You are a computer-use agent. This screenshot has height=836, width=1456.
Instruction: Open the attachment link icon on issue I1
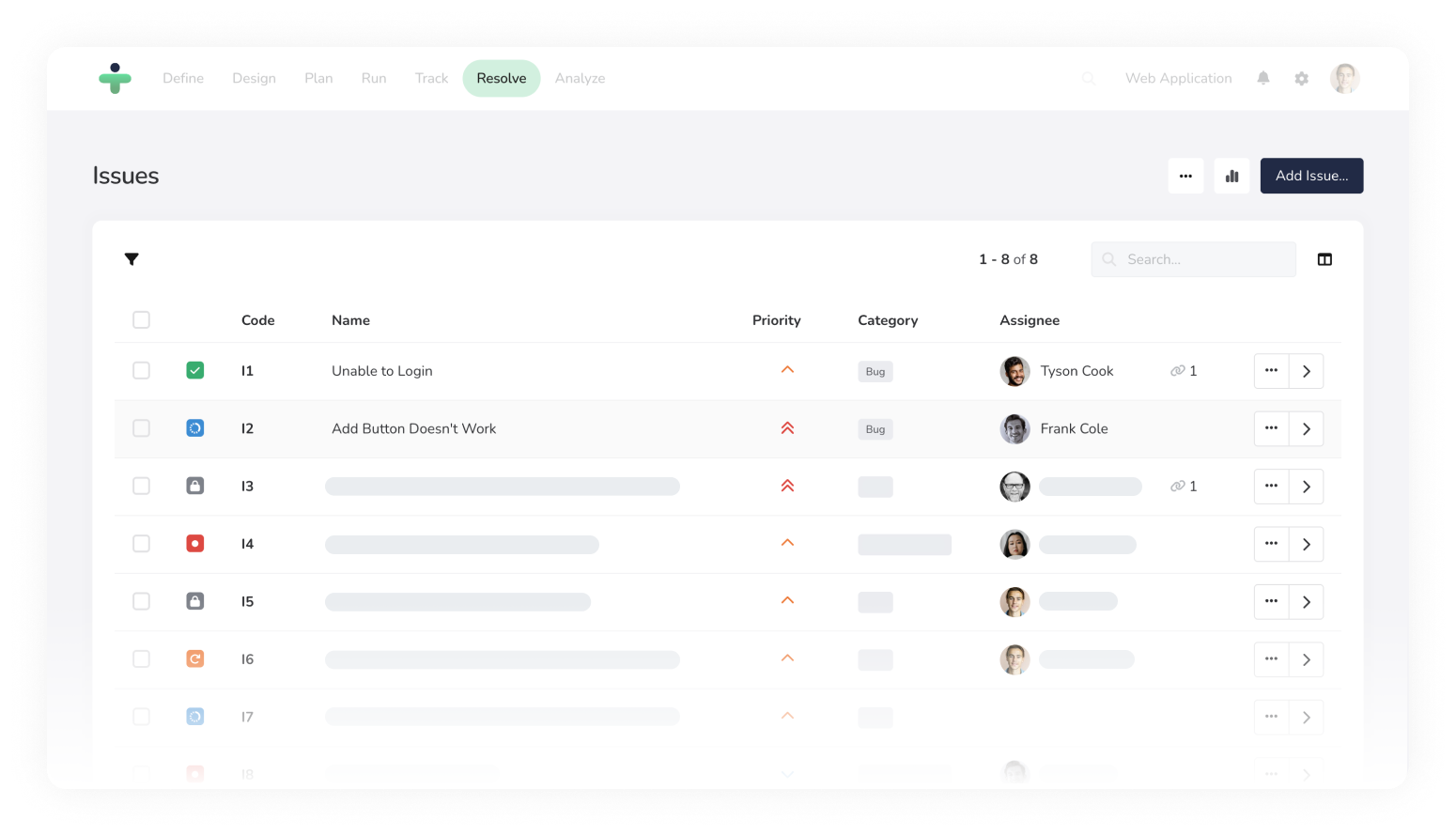coord(1178,370)
